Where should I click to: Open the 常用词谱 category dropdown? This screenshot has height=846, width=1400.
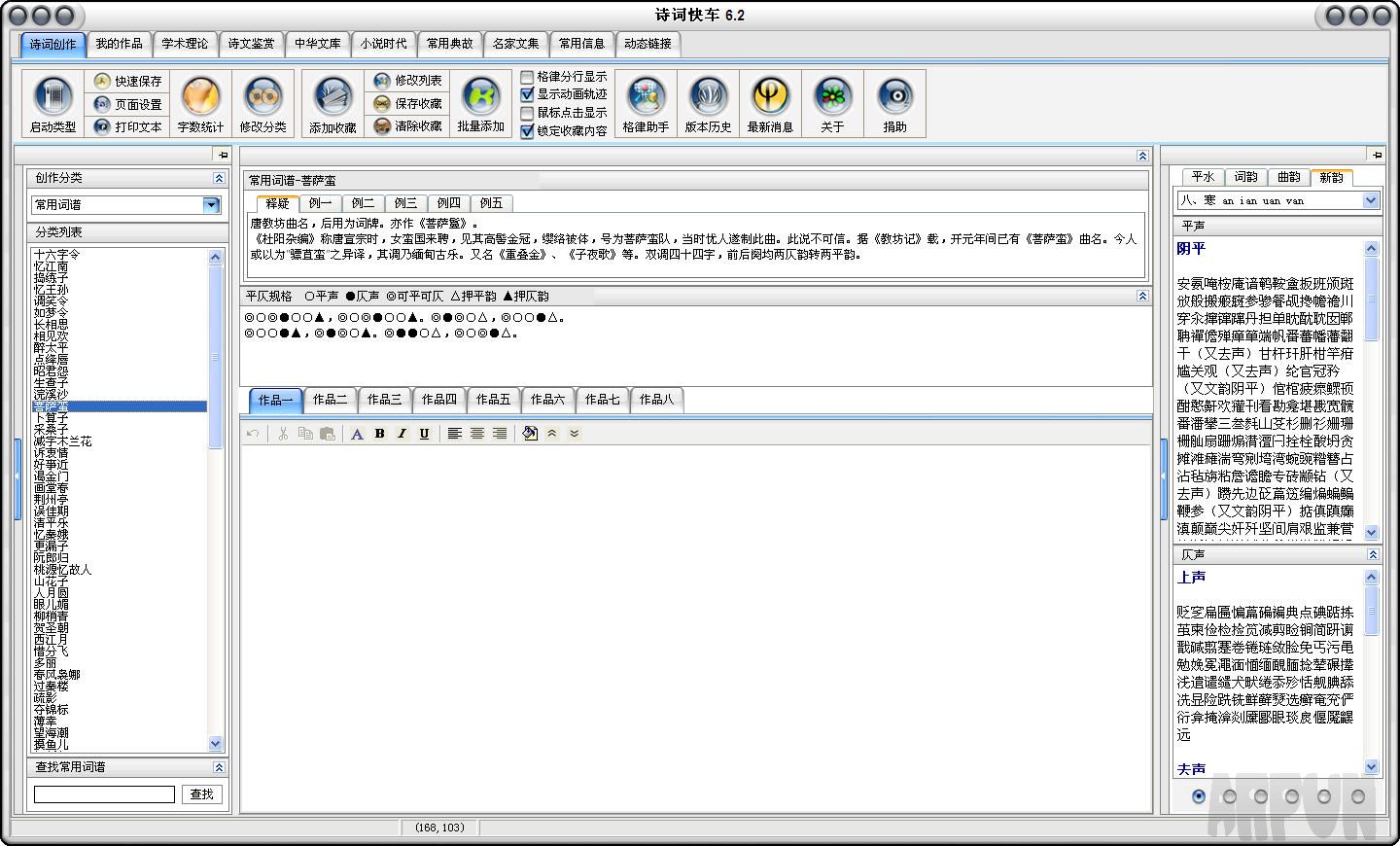pos(211,205)
